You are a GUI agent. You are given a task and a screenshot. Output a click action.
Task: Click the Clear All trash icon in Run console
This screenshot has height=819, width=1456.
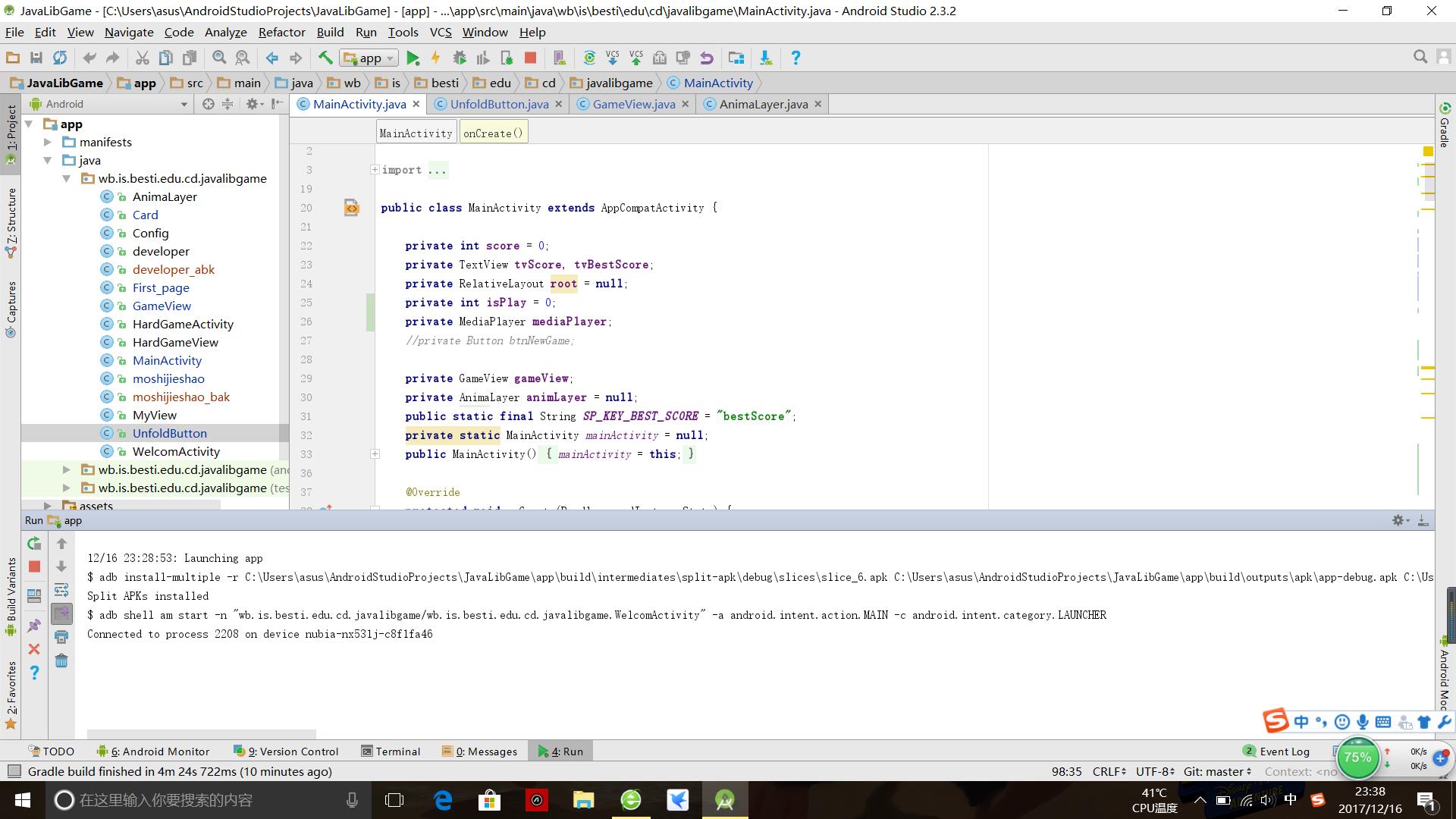[x=61, y=661]
